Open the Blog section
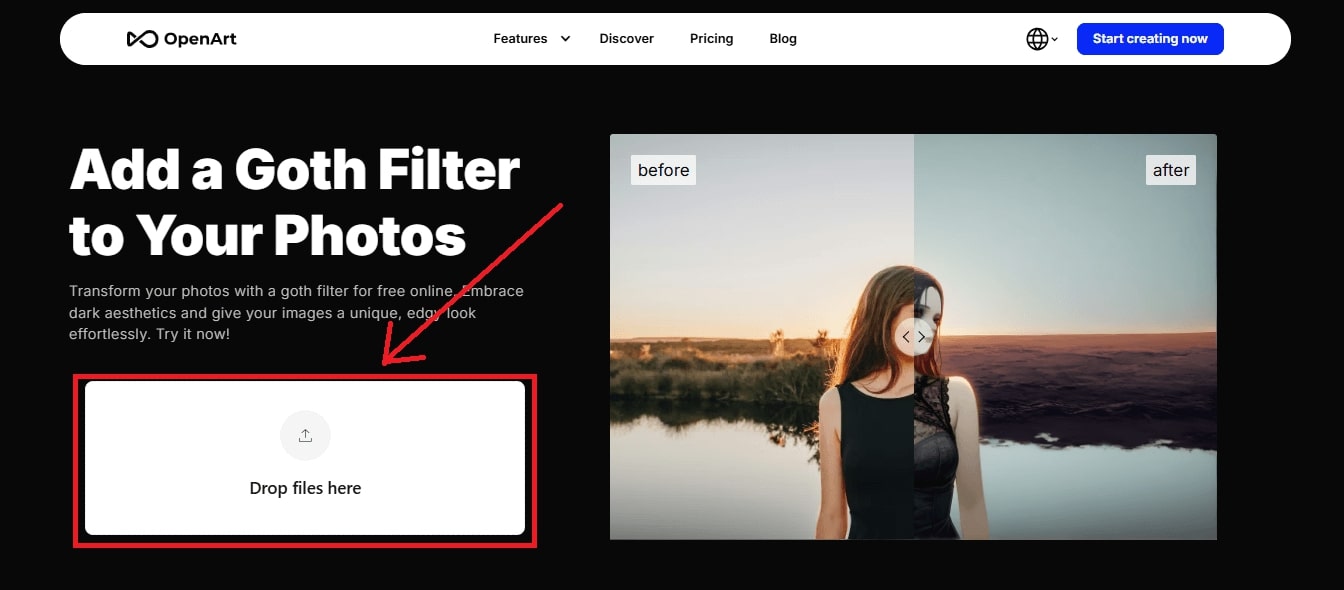This screenshot has width=1344, height=590. [x=783, y=38]
